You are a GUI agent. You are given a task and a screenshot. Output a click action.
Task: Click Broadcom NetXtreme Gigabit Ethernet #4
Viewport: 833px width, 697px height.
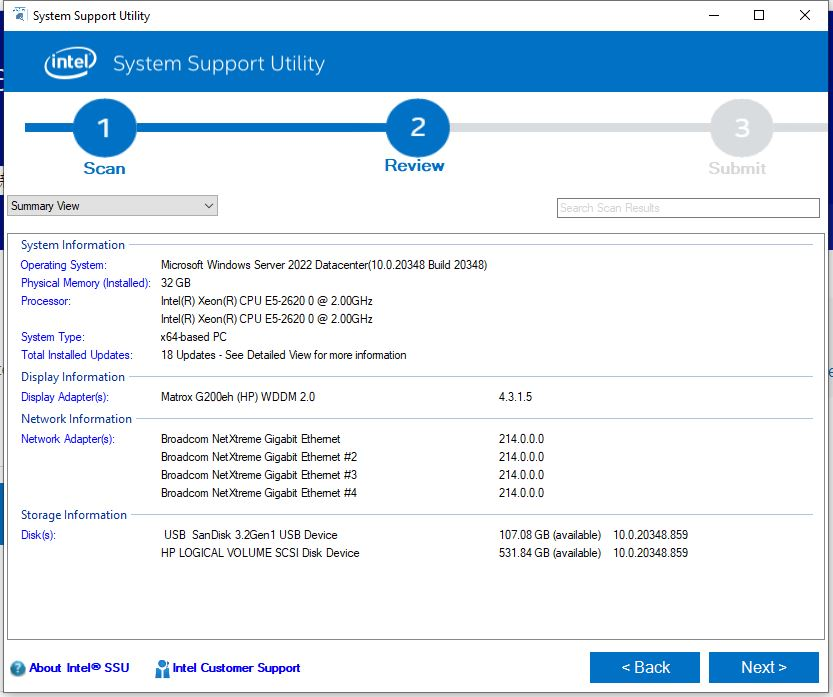tap(259, 494)
